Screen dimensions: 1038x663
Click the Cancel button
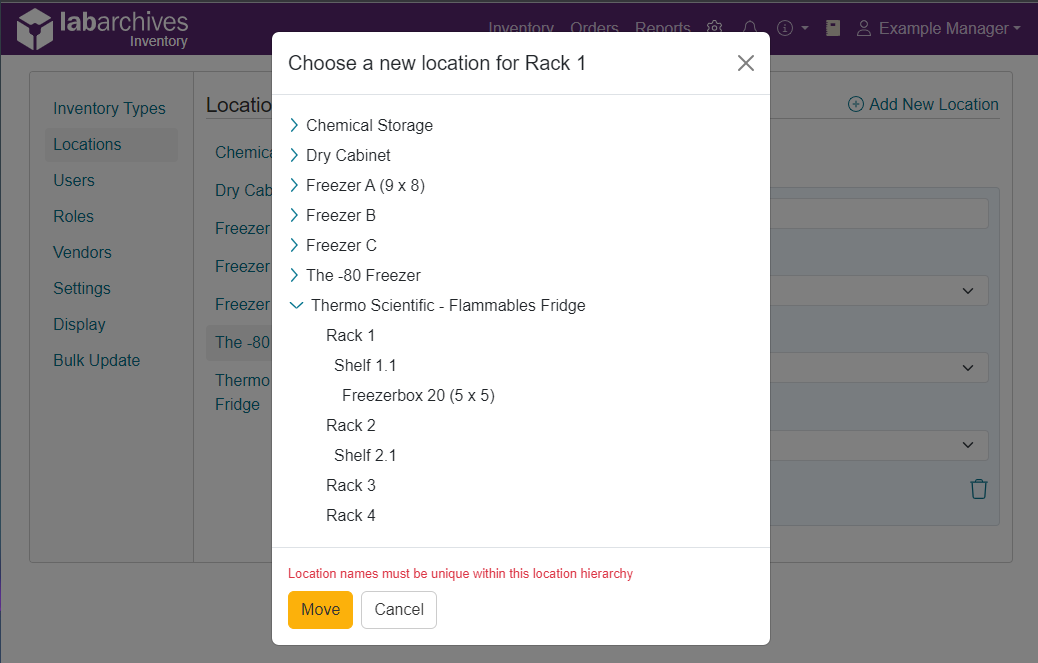point(399,609)
